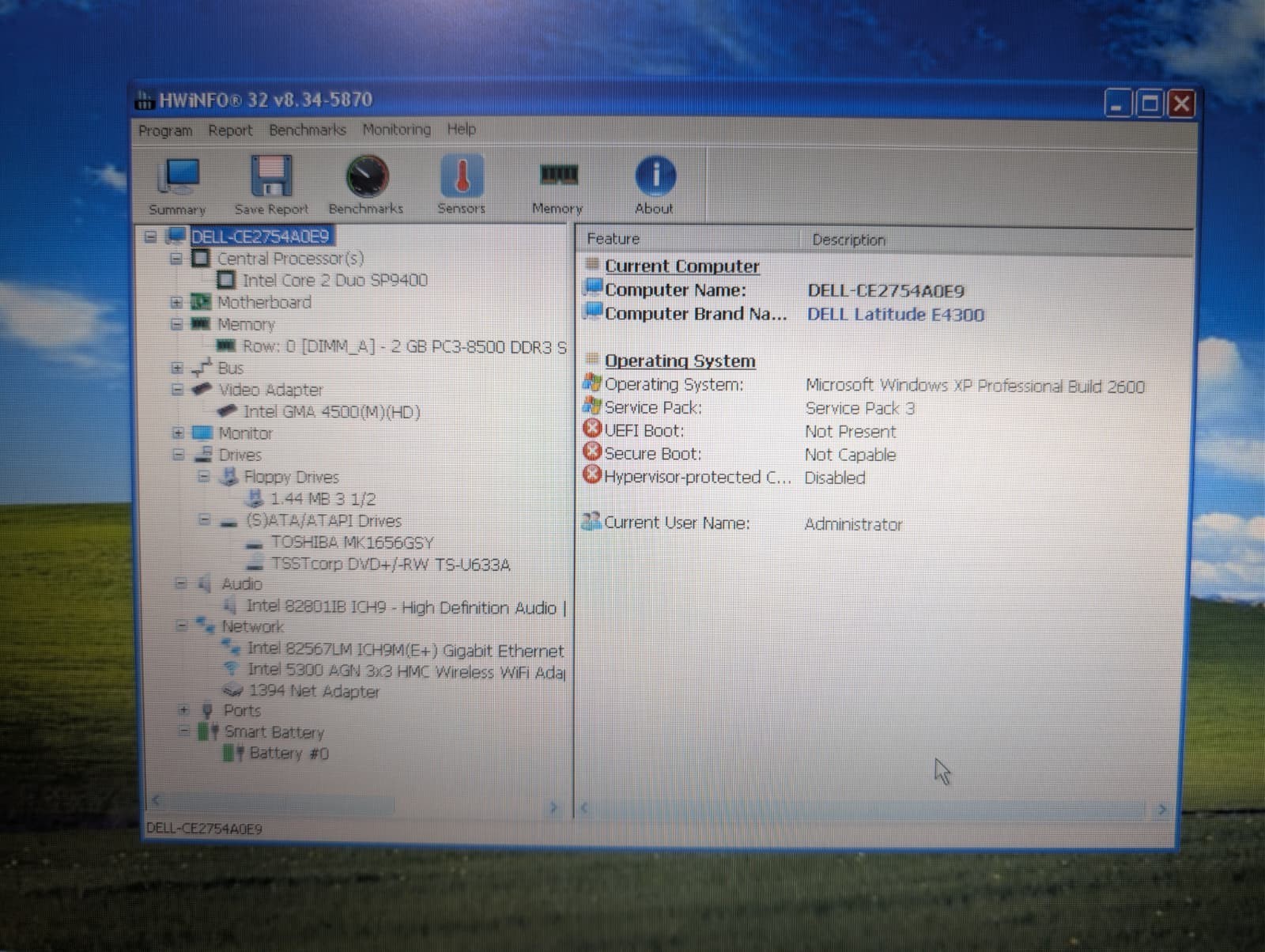Click the Audio speaker icon in tree
This screenshot has height=952, width=1265.
(x=205, y=584)
